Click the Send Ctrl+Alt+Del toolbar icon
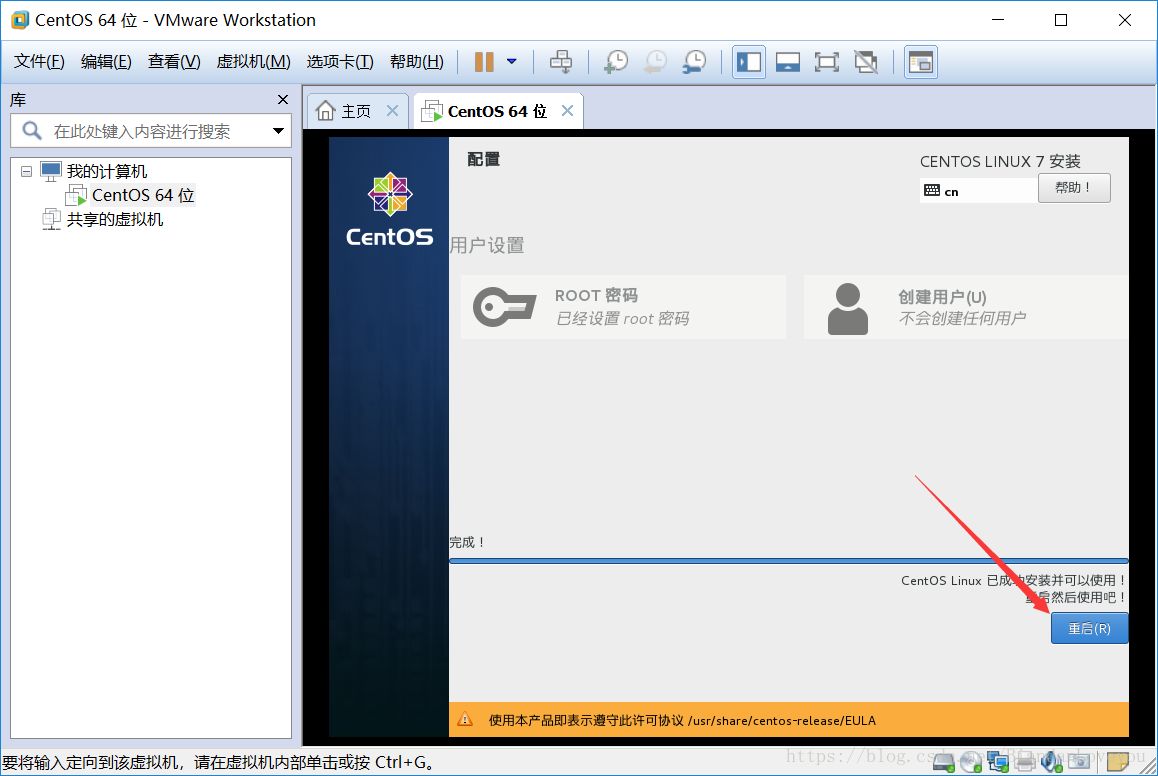The height and width of the screenshot is (776, 1158). pyautogui.click(x=561, y=62)
